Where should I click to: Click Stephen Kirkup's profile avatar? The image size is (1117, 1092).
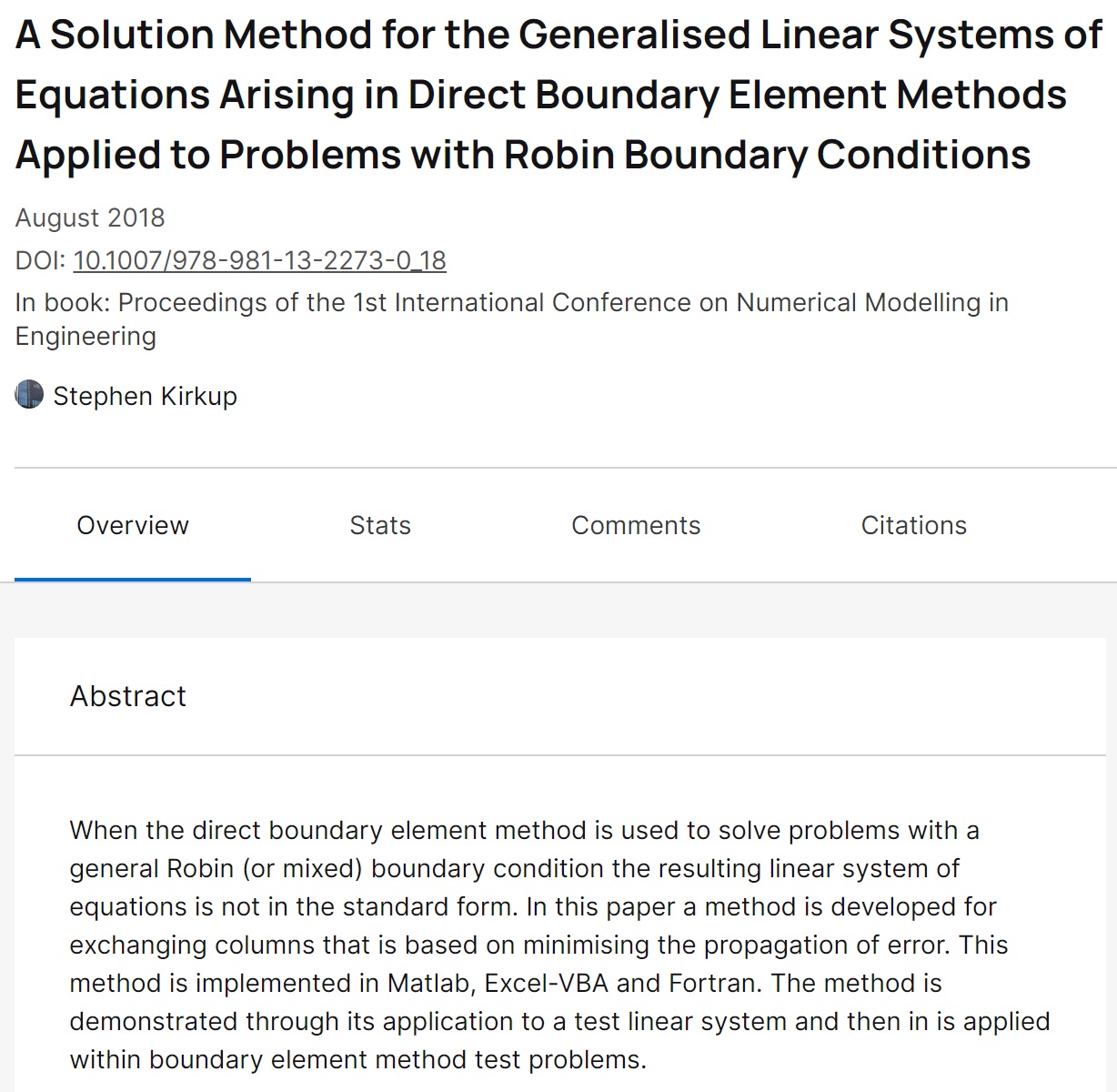click(x=29, y=395)
